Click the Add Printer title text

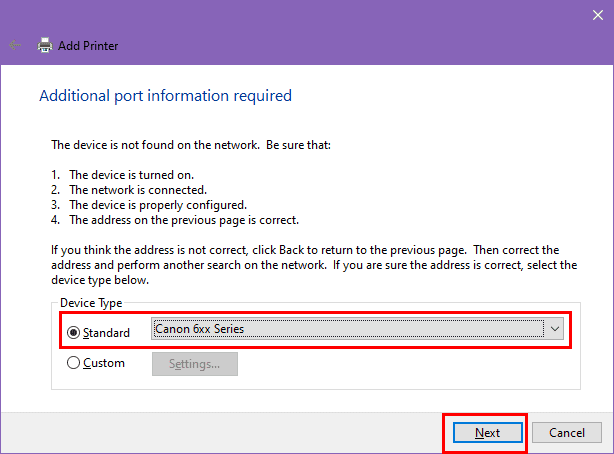click(x=88, y=46)
